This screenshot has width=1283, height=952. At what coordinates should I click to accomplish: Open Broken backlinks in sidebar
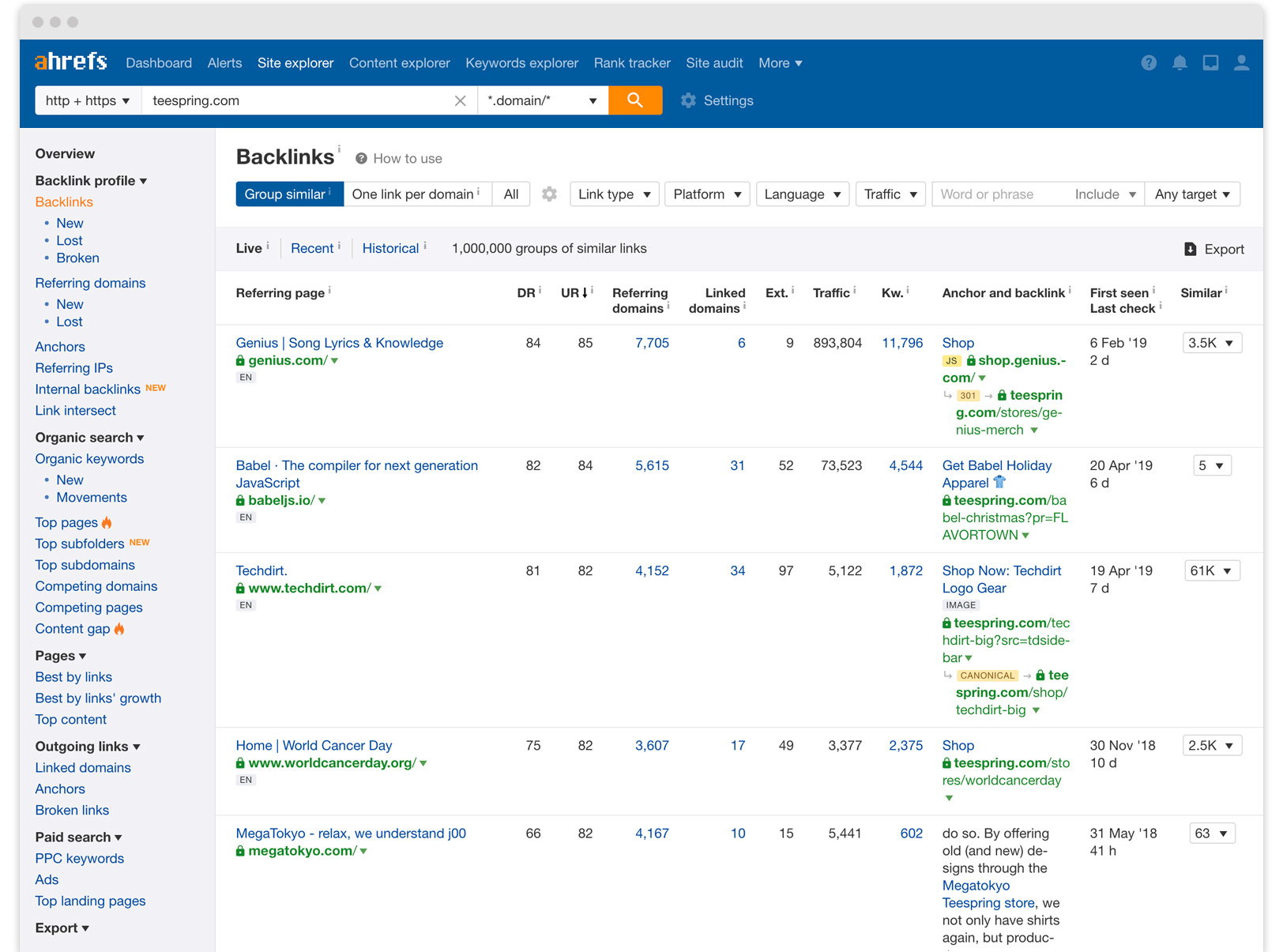tap(77, 258)
